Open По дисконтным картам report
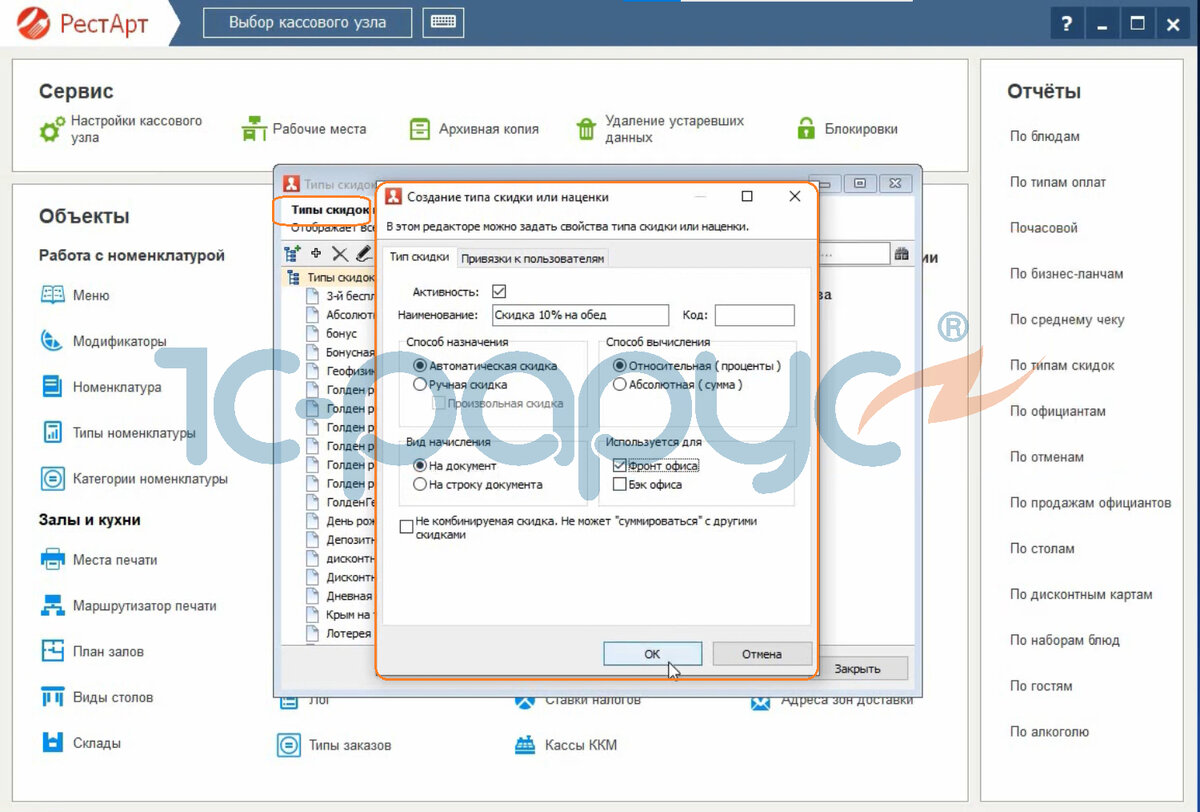Image resolution: width=1200 pixels, height=812 pixels. [x=1081, y=594]
